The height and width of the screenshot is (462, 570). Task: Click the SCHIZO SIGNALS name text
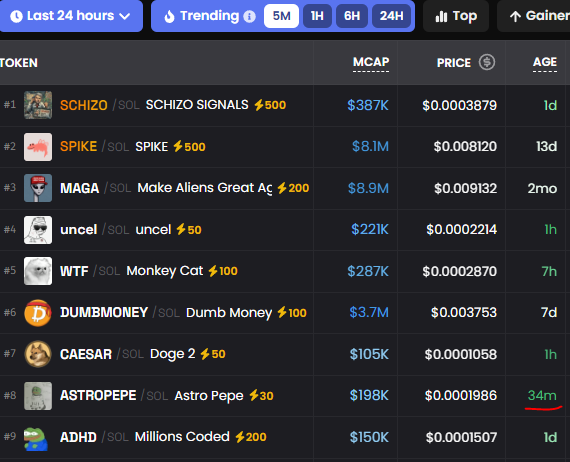(197, 105)
